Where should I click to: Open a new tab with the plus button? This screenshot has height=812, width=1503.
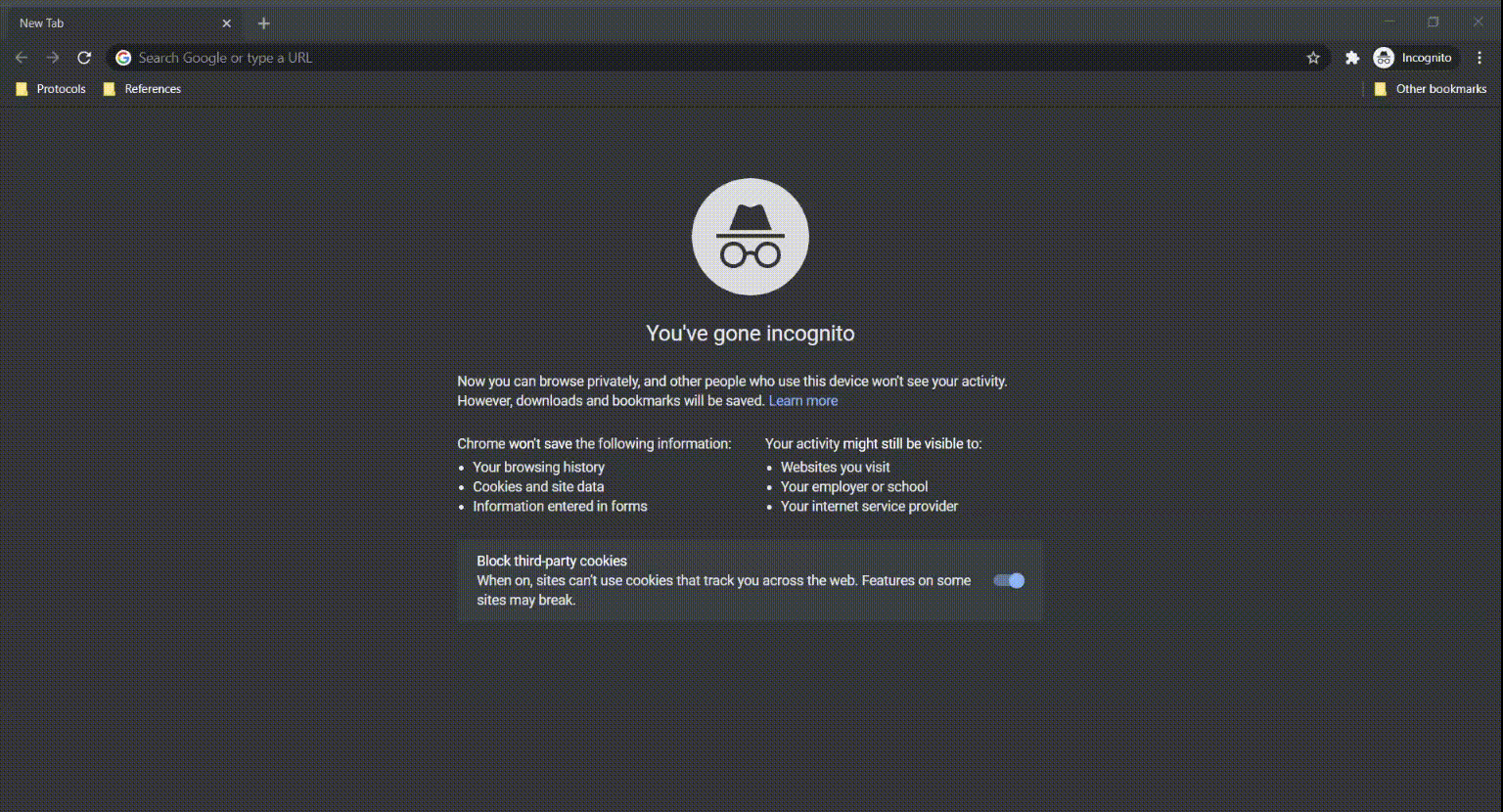tap(263, 23)
